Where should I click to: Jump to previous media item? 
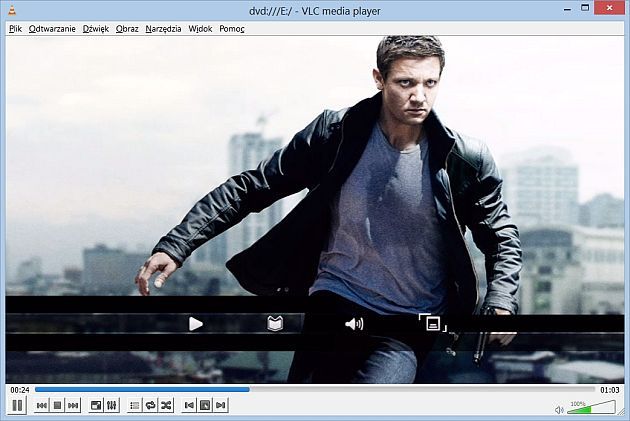click(41, 406)
